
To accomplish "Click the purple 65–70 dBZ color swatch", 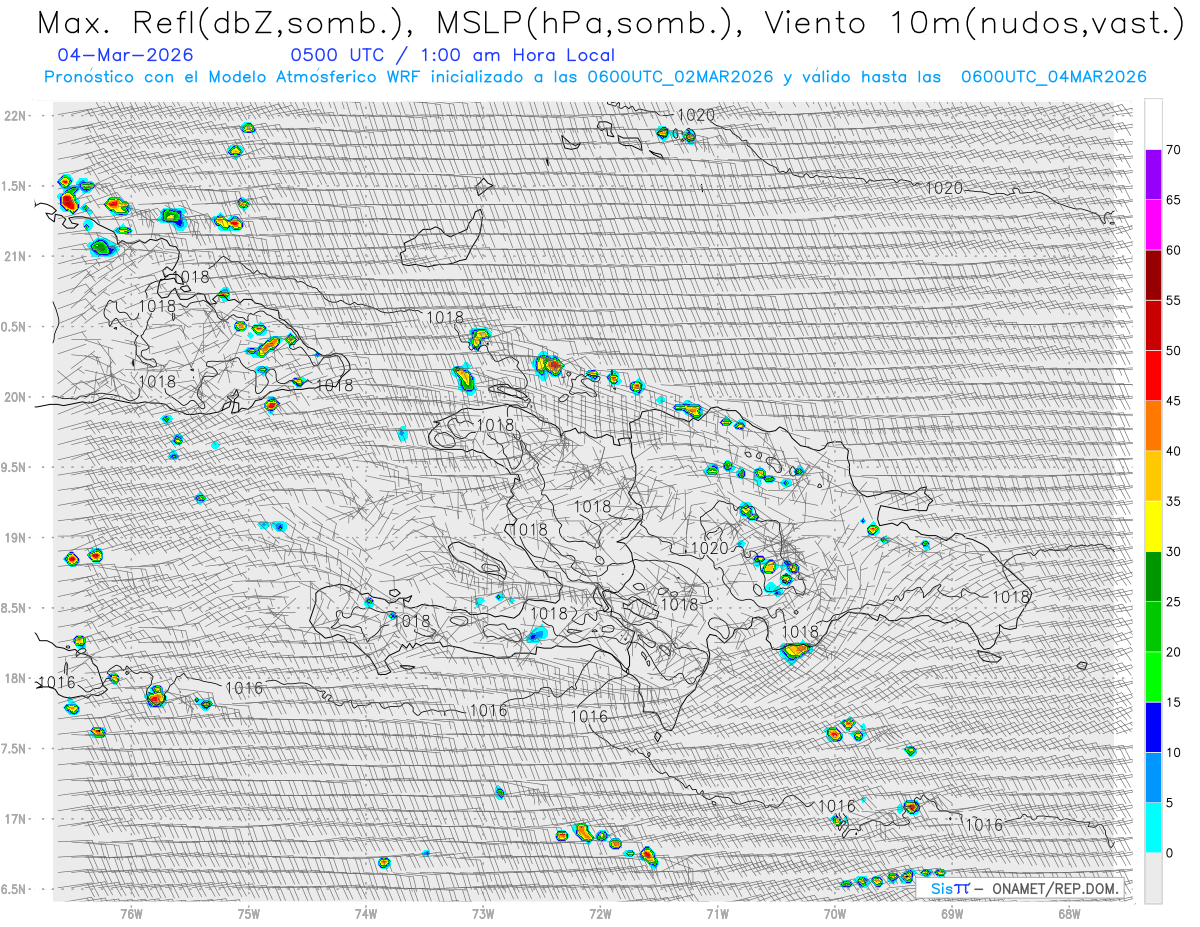I will point(1153,175).
